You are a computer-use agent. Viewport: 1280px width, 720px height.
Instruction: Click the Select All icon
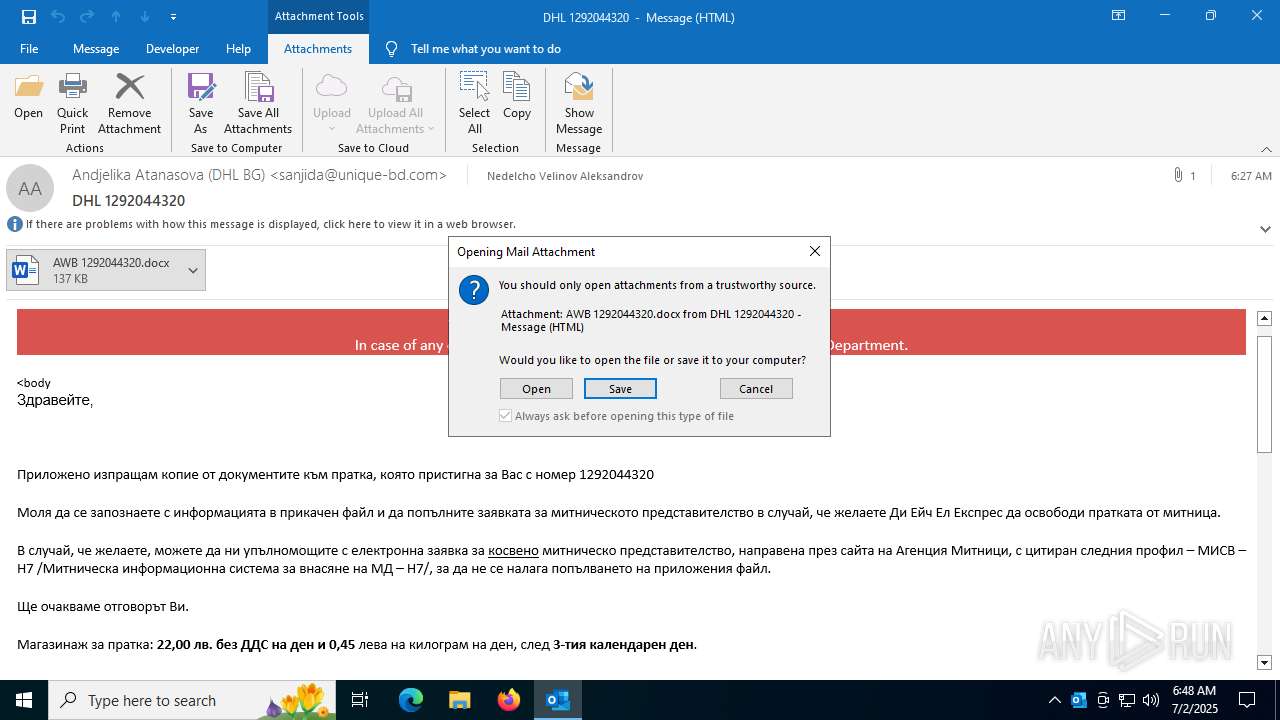[x=474, y=103]
